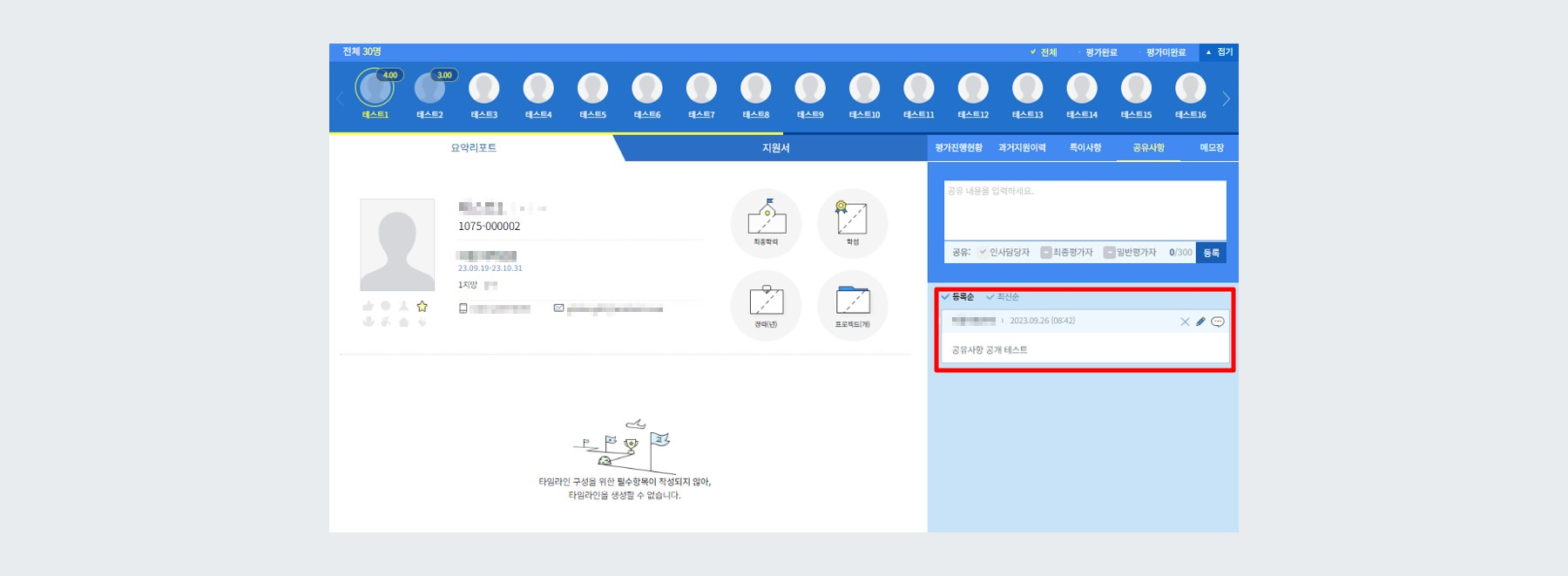The width and height of the screenshot is (1568, 576).
Task: Switch to 공유사항 tab
Action: (x=1148, y=148)
